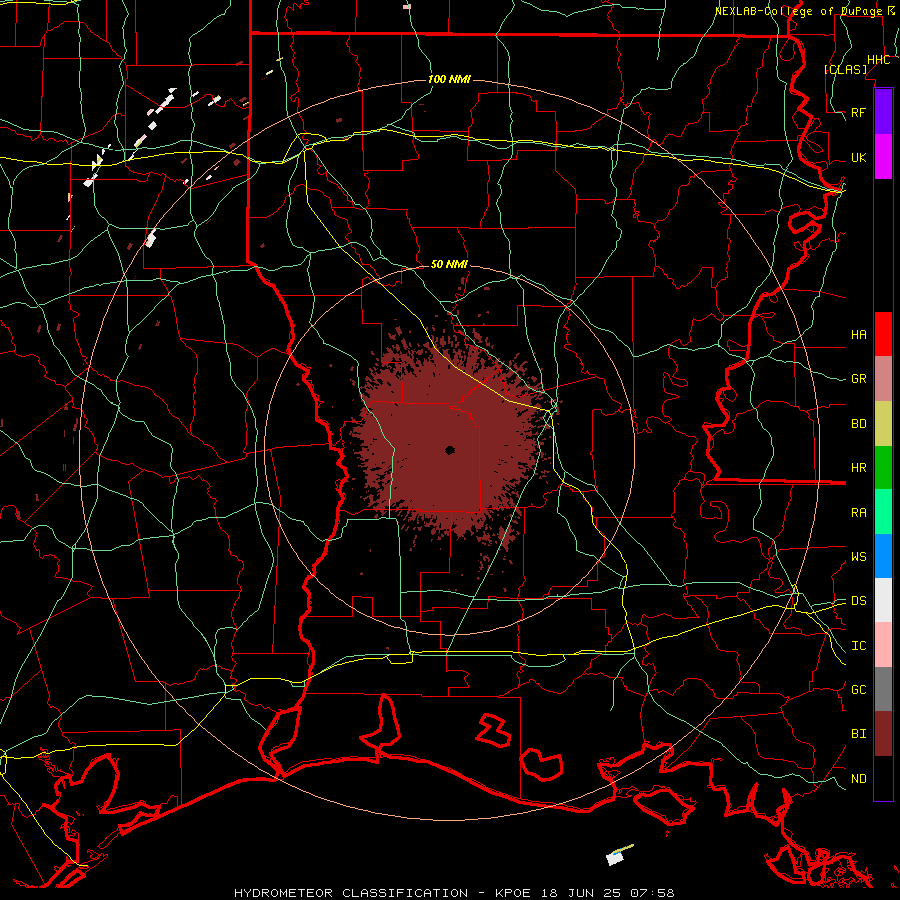The image size is (900, 900).
Task: Click the 50 NMI range ring label
Action: pyautogui.click(x=449, y=264)
